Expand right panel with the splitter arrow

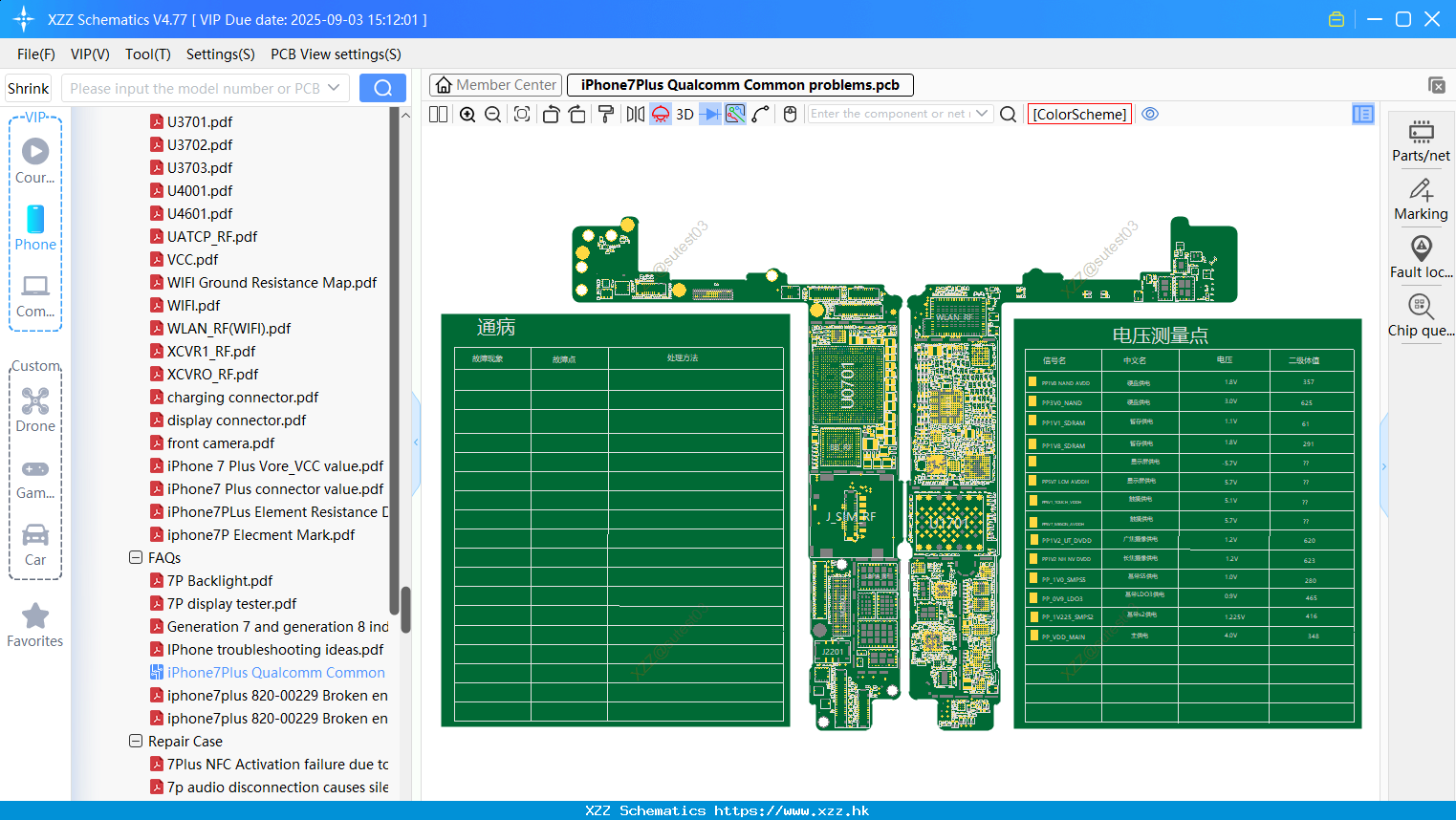(x=1383, y=466)
